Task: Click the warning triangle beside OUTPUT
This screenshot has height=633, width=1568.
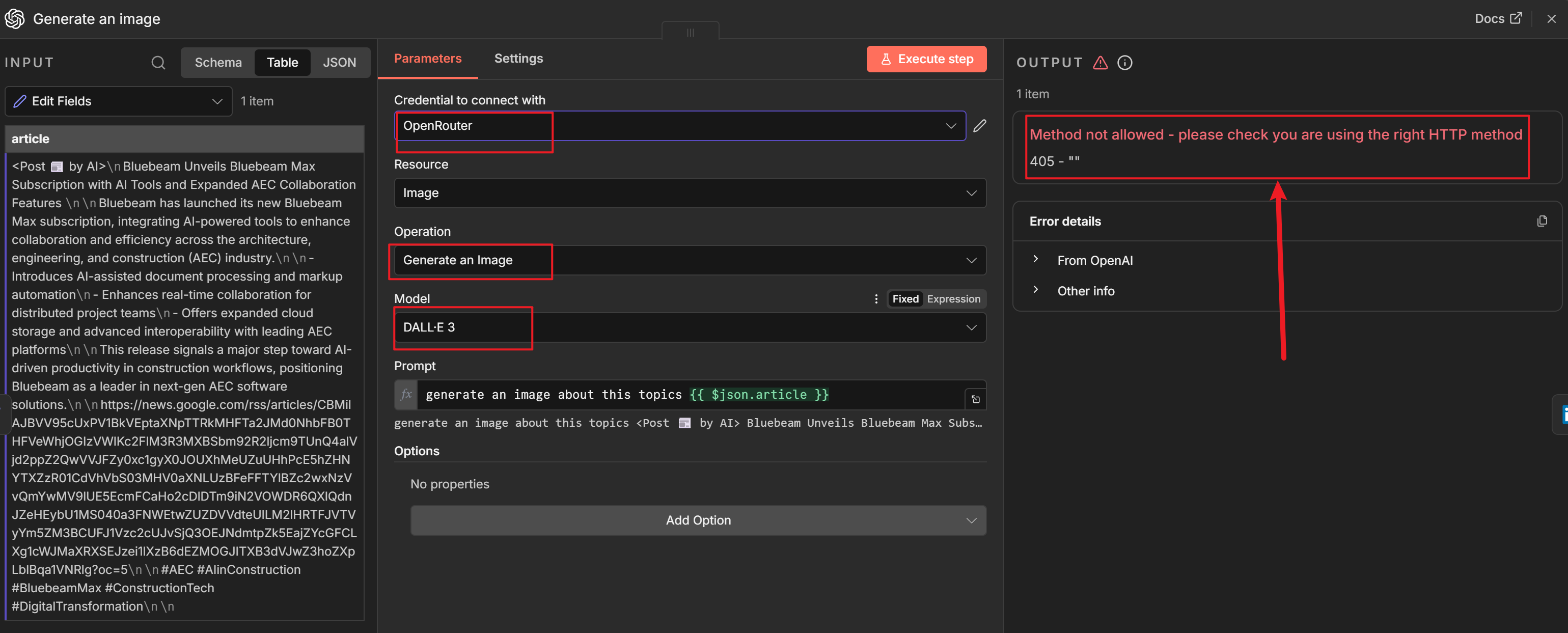Action: 1100,63
